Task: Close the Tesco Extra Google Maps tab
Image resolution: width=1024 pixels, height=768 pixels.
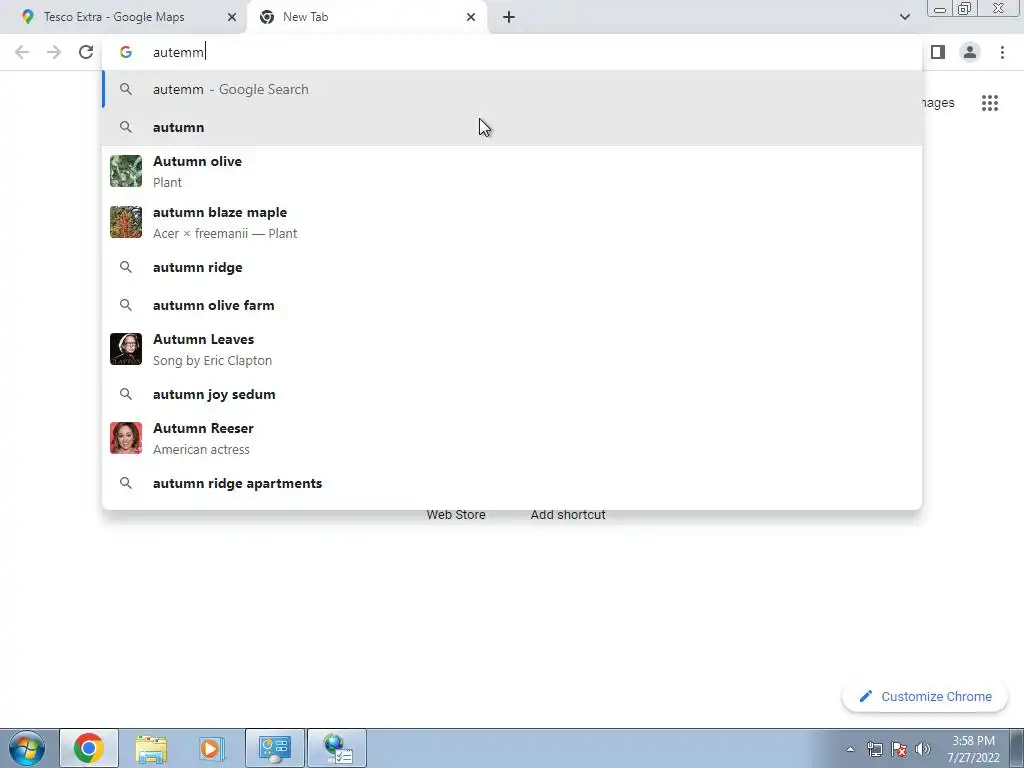Action: point(232,17)
